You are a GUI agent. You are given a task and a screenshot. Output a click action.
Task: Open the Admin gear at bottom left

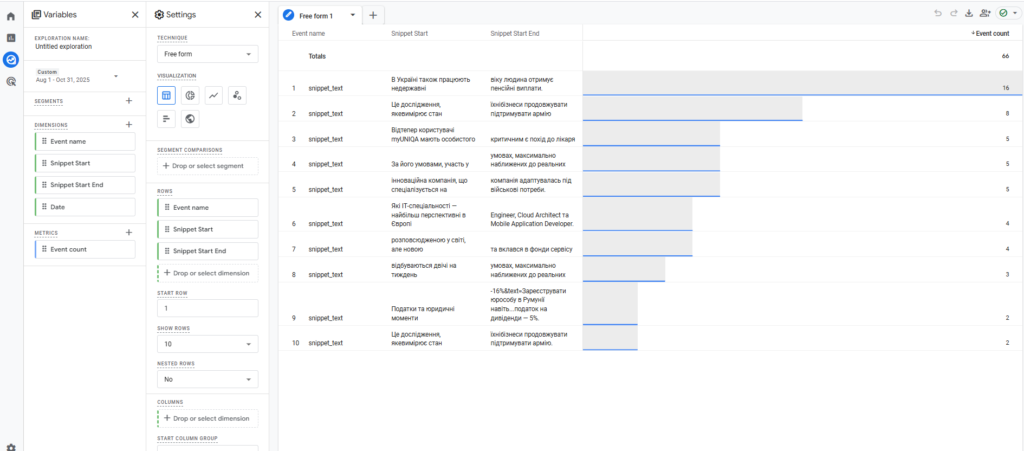pyautogui.click(x=11, y=447)
